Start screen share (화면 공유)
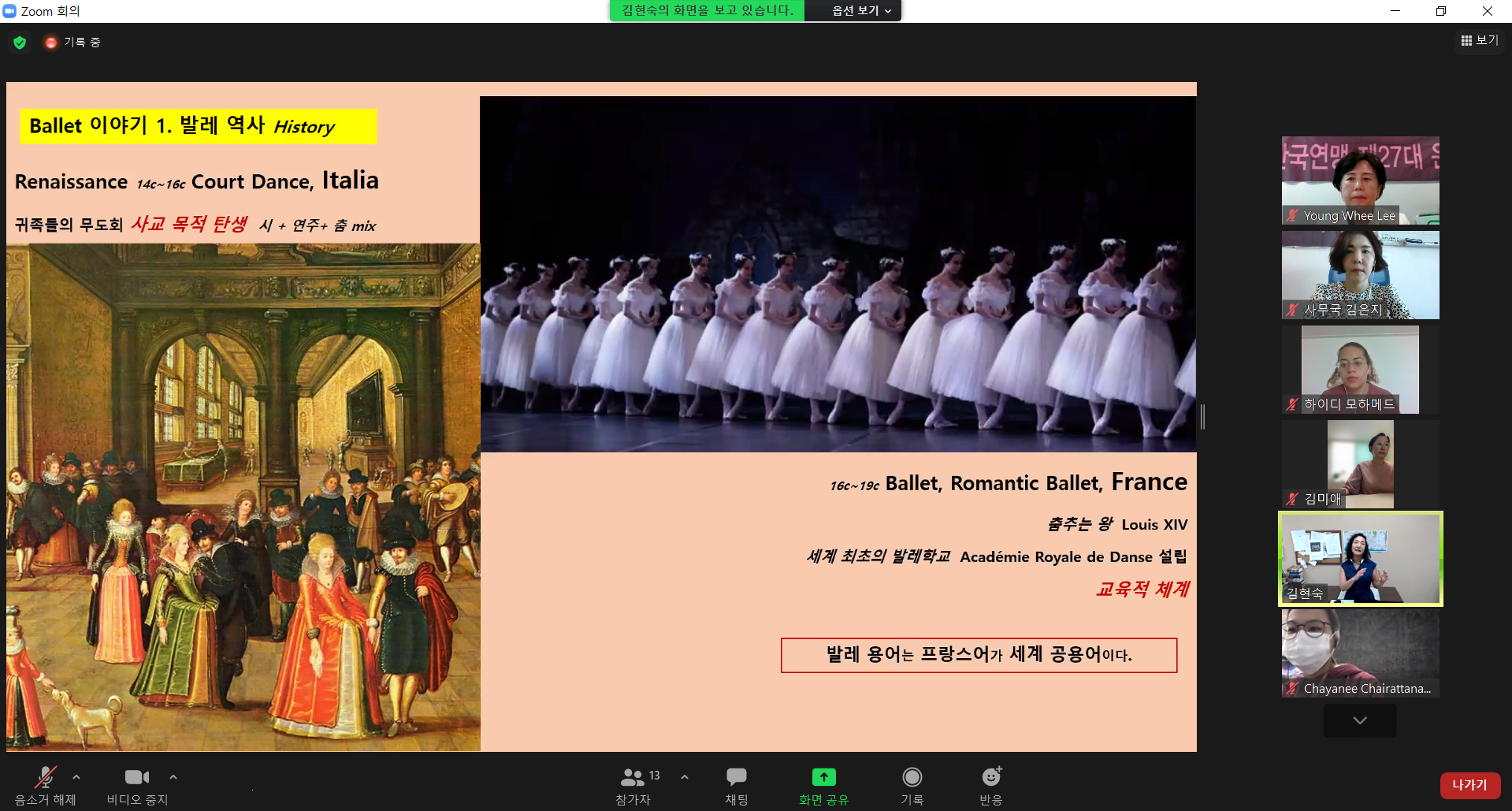The height and width of the screenshot is (811, 1512). [x=823, y=786]
